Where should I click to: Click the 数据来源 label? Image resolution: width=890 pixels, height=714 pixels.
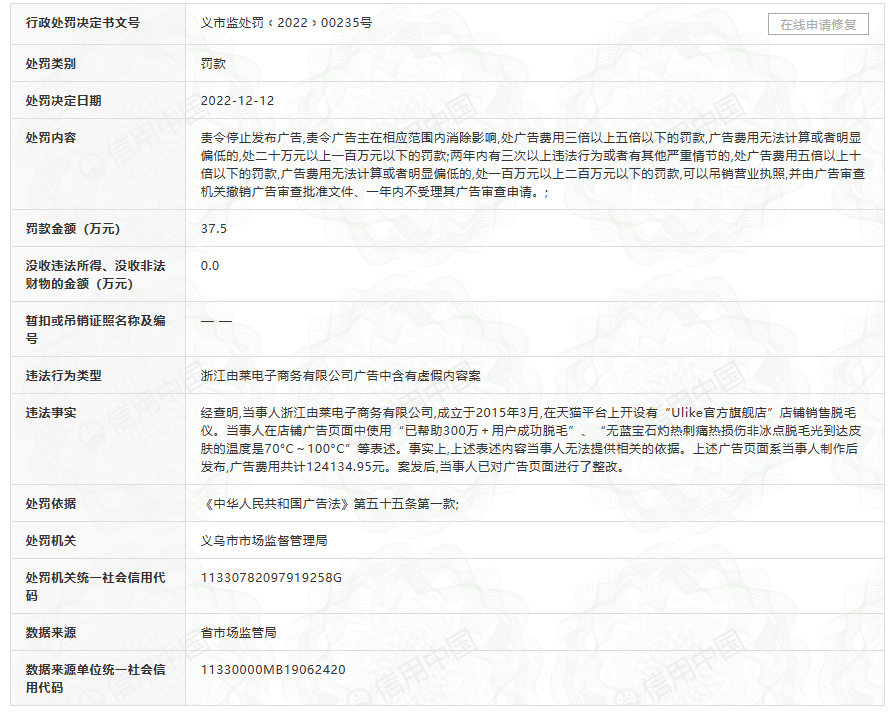[51, 633]
